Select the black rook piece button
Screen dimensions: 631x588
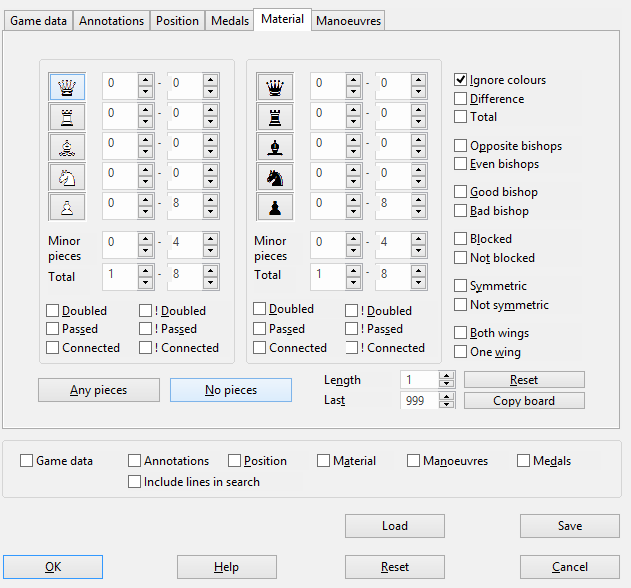(x=275, y=117)
